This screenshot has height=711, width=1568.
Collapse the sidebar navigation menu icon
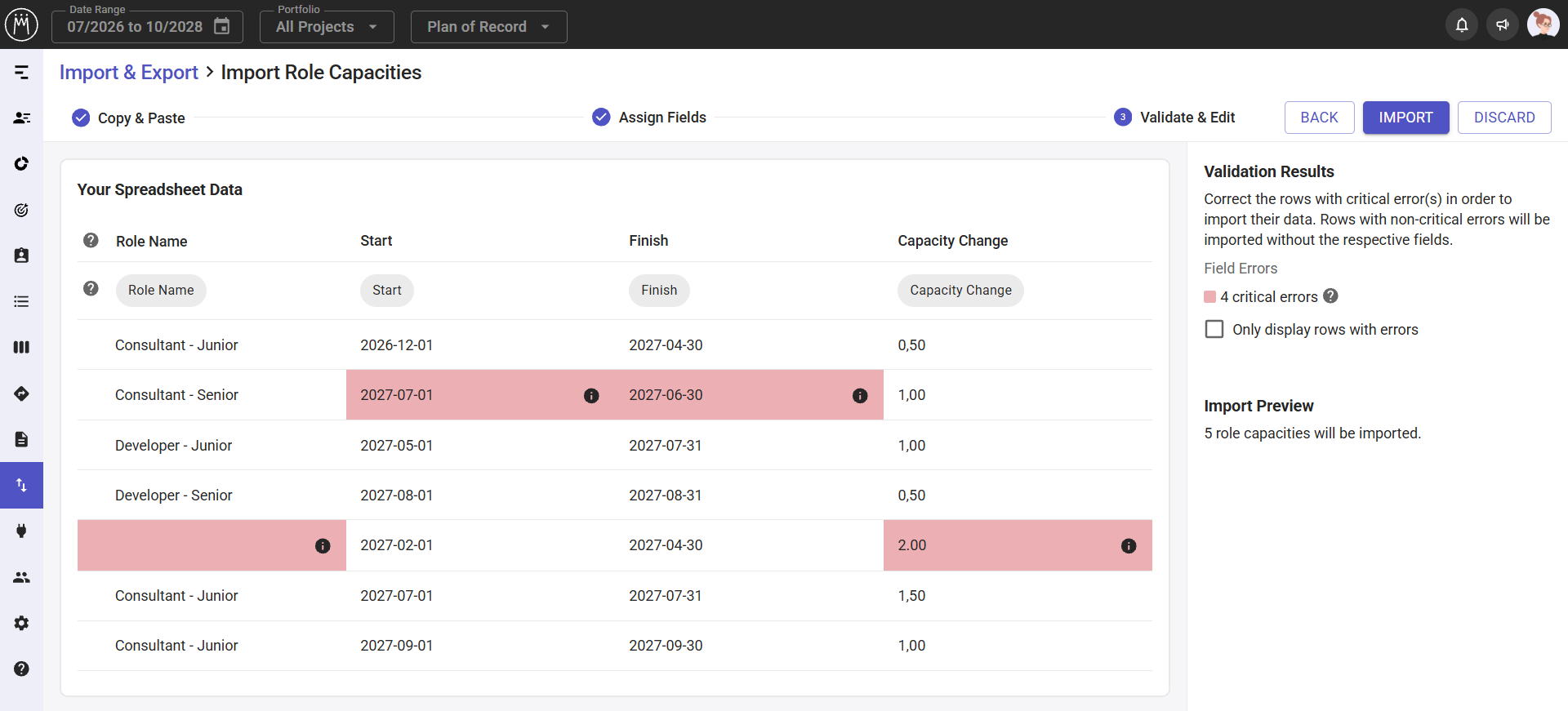click(22, 73)
